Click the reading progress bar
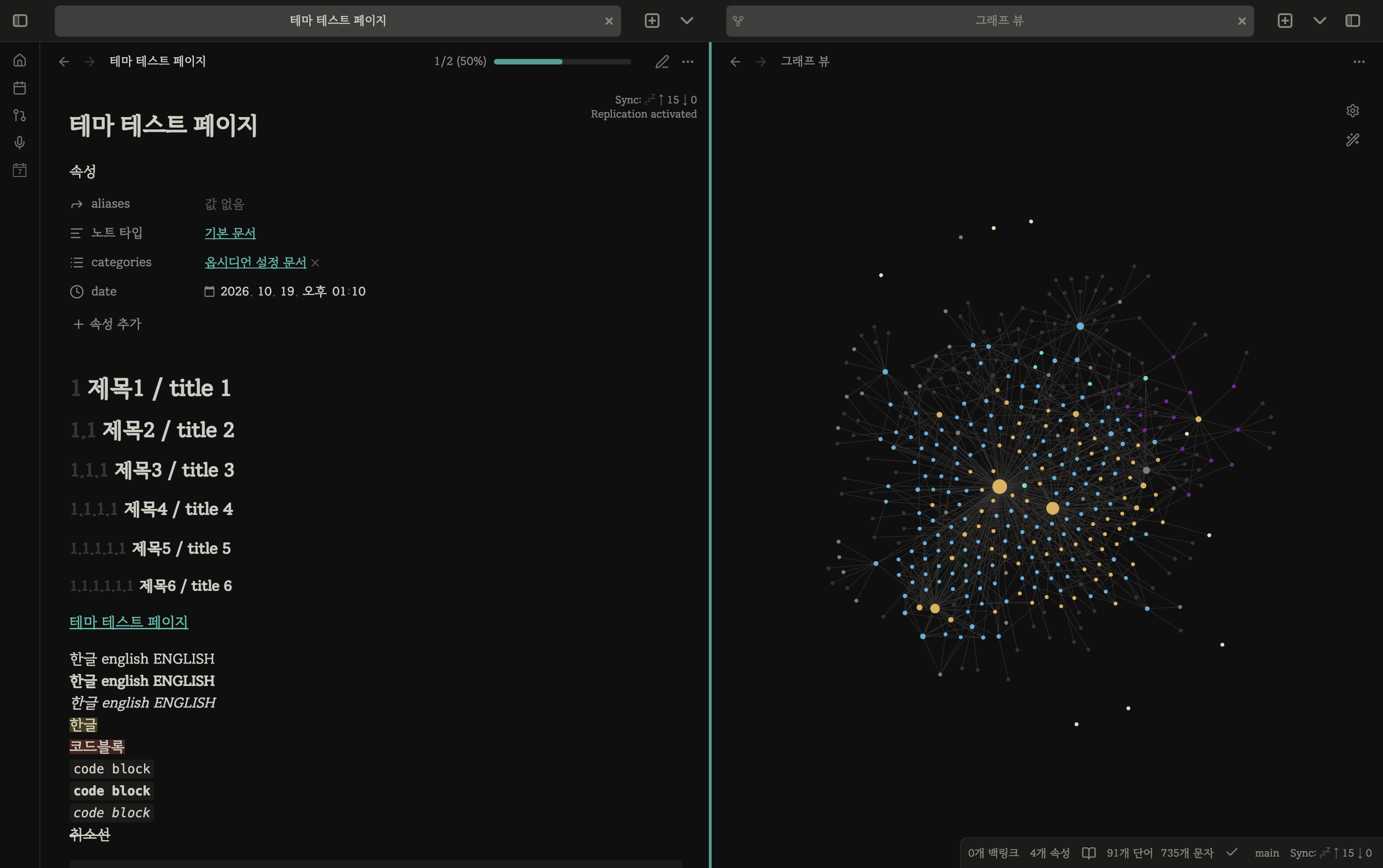The image size is (1383, 868). click(x=562, y=61)
